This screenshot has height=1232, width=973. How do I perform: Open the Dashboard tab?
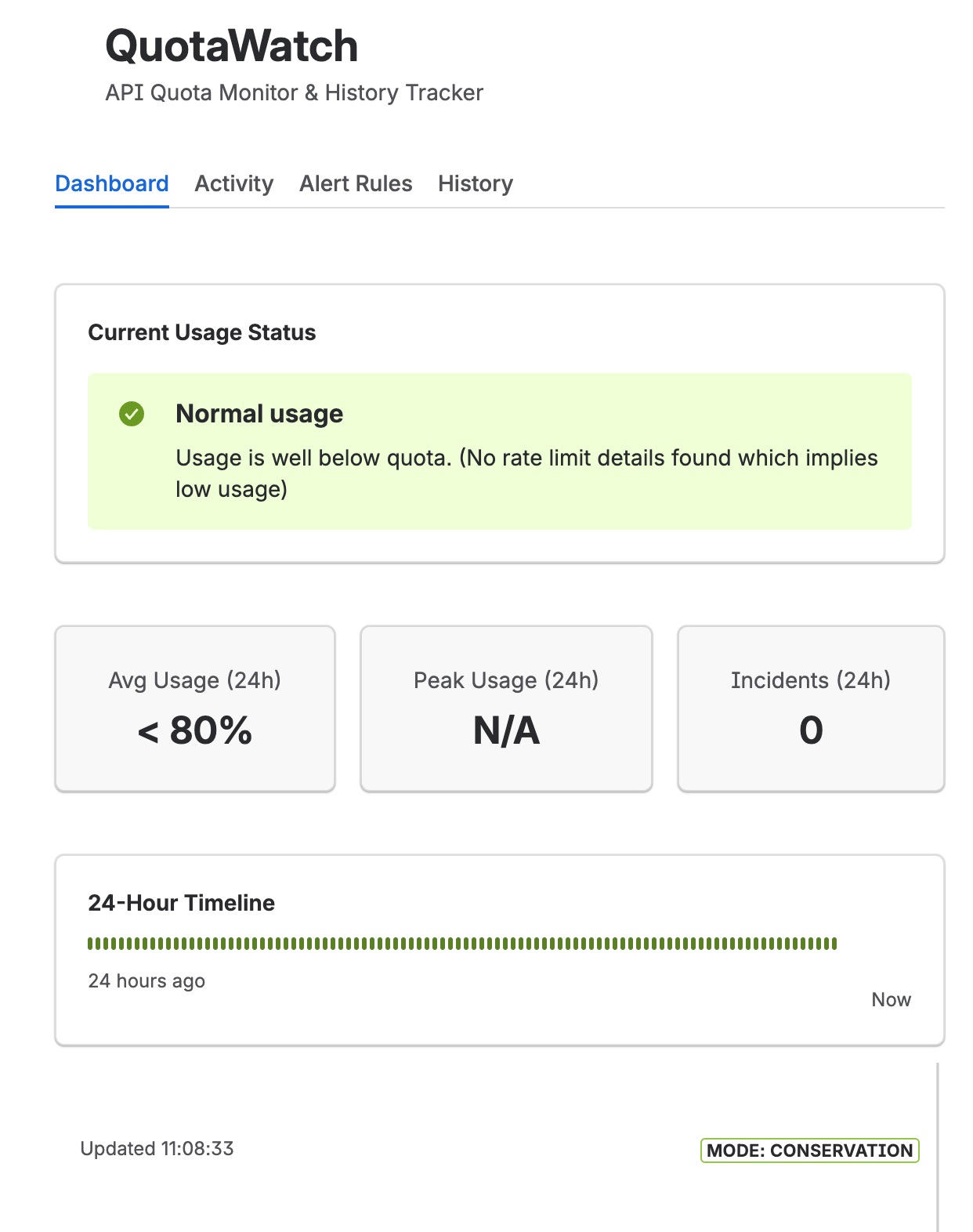click(112, 183)
